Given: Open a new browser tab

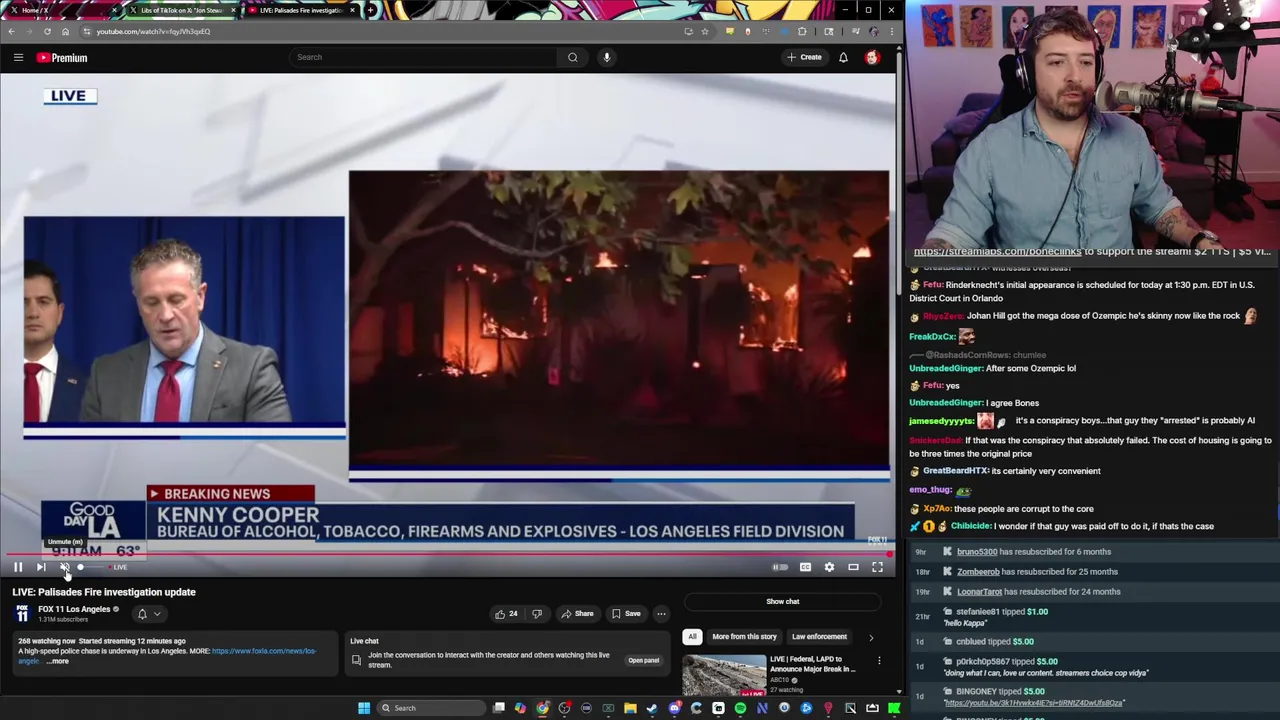Looking at the screenshot, I should [x=371, y=10].
